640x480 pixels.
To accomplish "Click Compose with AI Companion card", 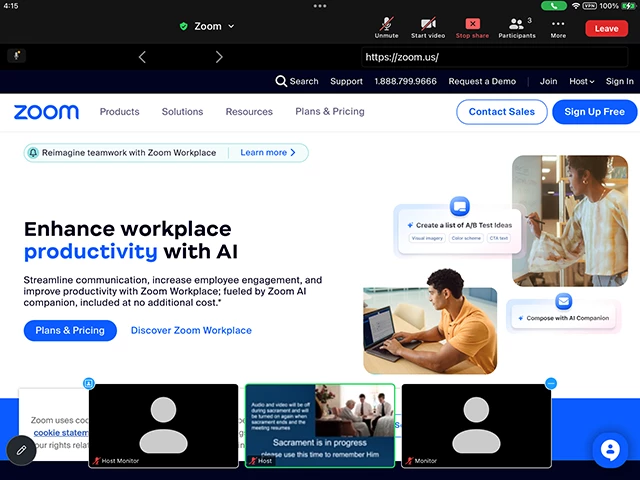I will pos(564,318).
